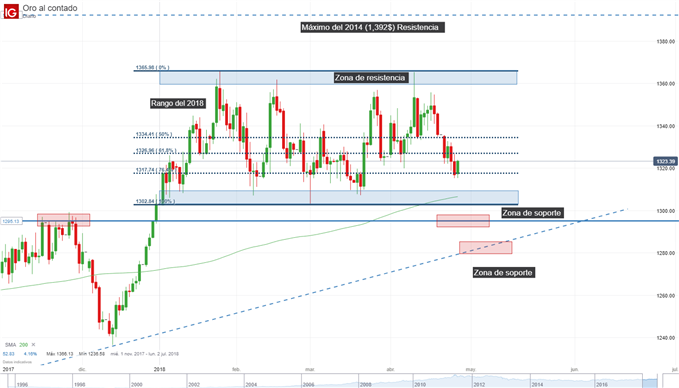Click the 'jun.' date axis label
Viewport: 679px width, 388px height.
point(574,369)
